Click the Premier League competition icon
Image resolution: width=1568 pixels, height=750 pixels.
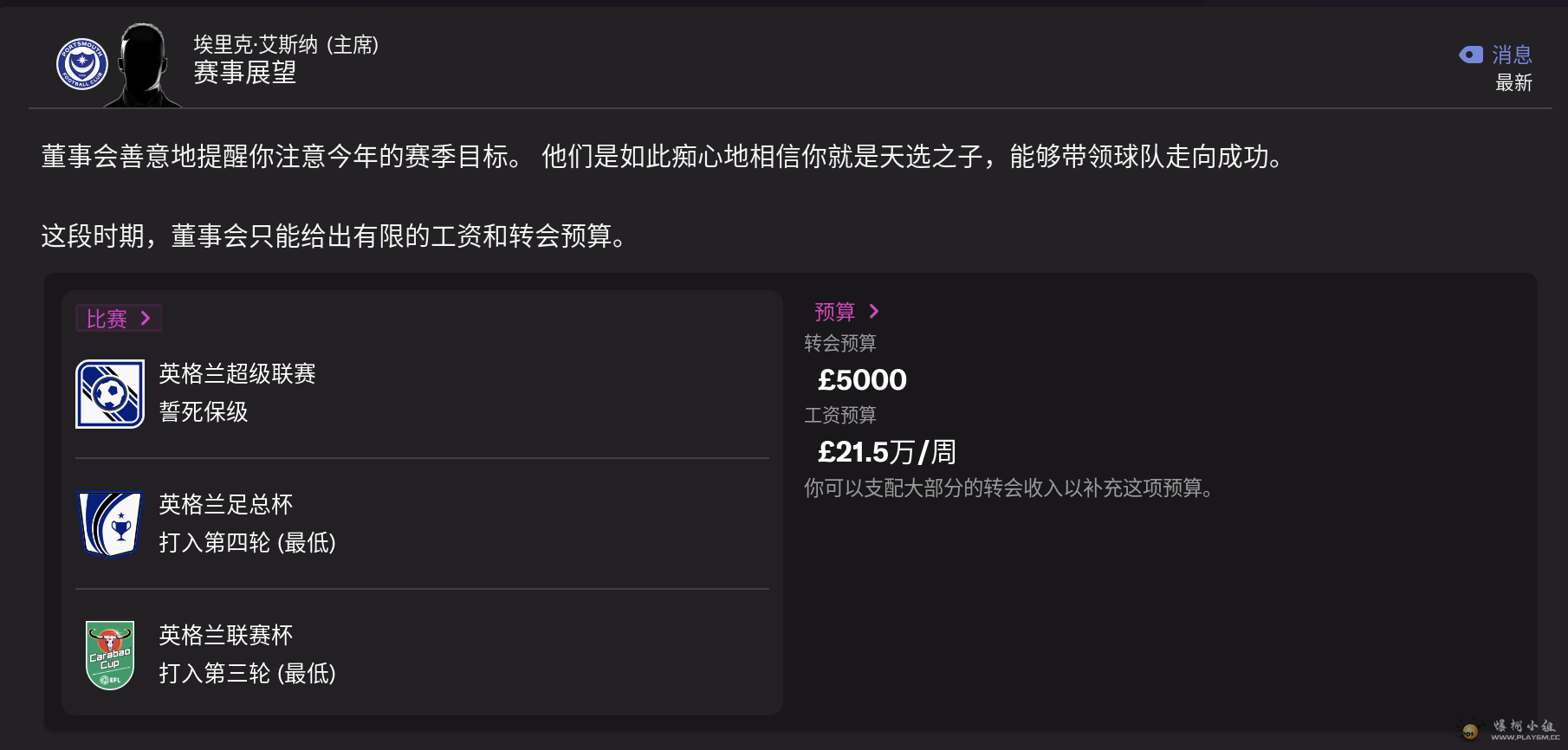point(110,394)
